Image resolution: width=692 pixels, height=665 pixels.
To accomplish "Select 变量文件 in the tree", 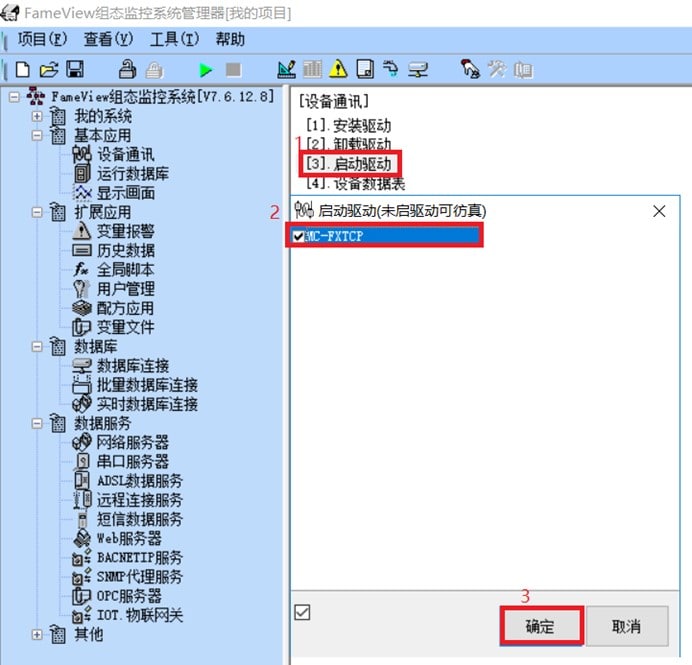I will click(125, 327).
